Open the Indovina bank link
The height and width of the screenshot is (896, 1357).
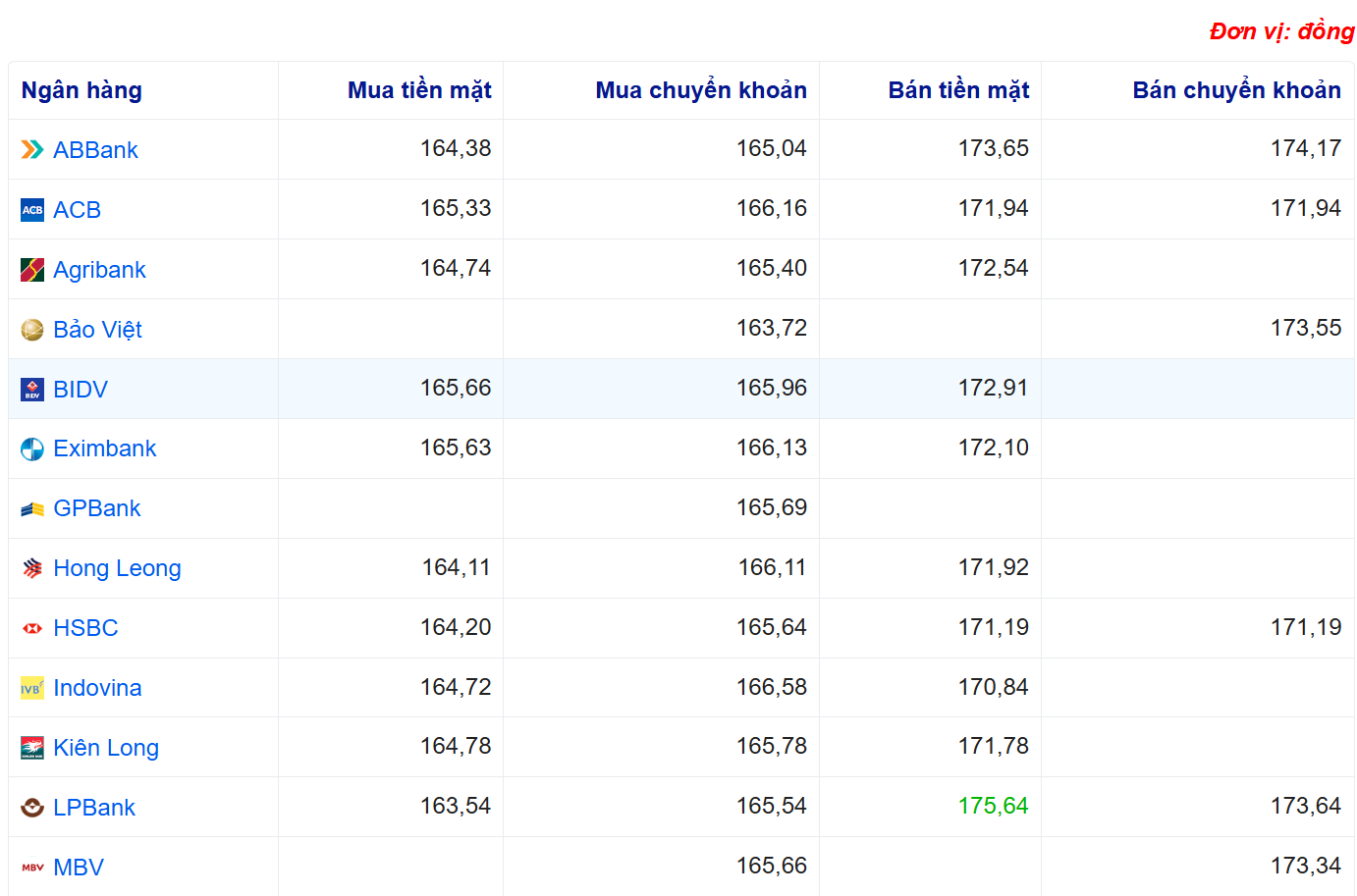coord(97,688)
